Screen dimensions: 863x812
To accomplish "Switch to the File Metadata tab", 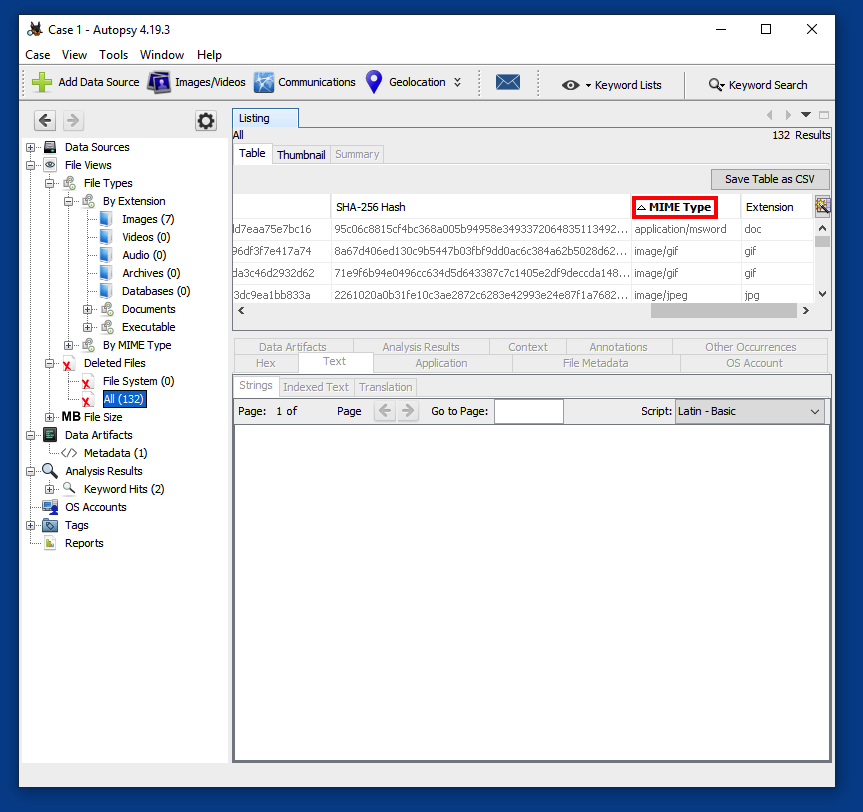I will point(596,363).
